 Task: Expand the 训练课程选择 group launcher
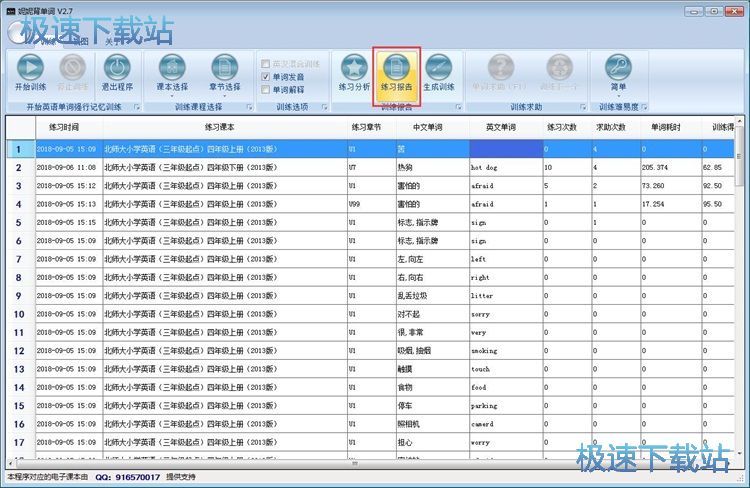[249, 107]
